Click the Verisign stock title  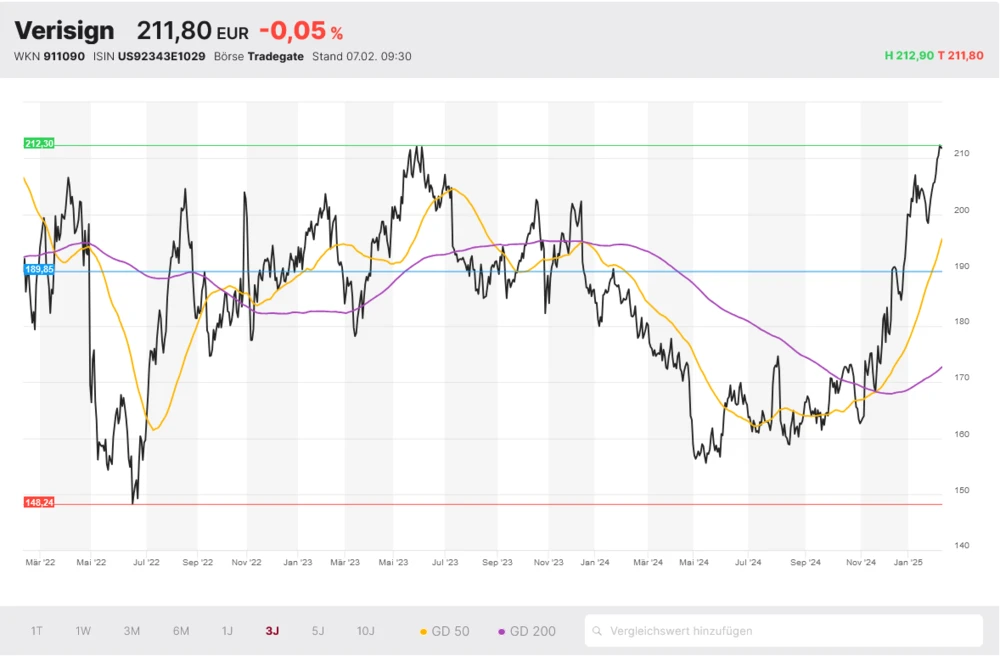(64, 31)
